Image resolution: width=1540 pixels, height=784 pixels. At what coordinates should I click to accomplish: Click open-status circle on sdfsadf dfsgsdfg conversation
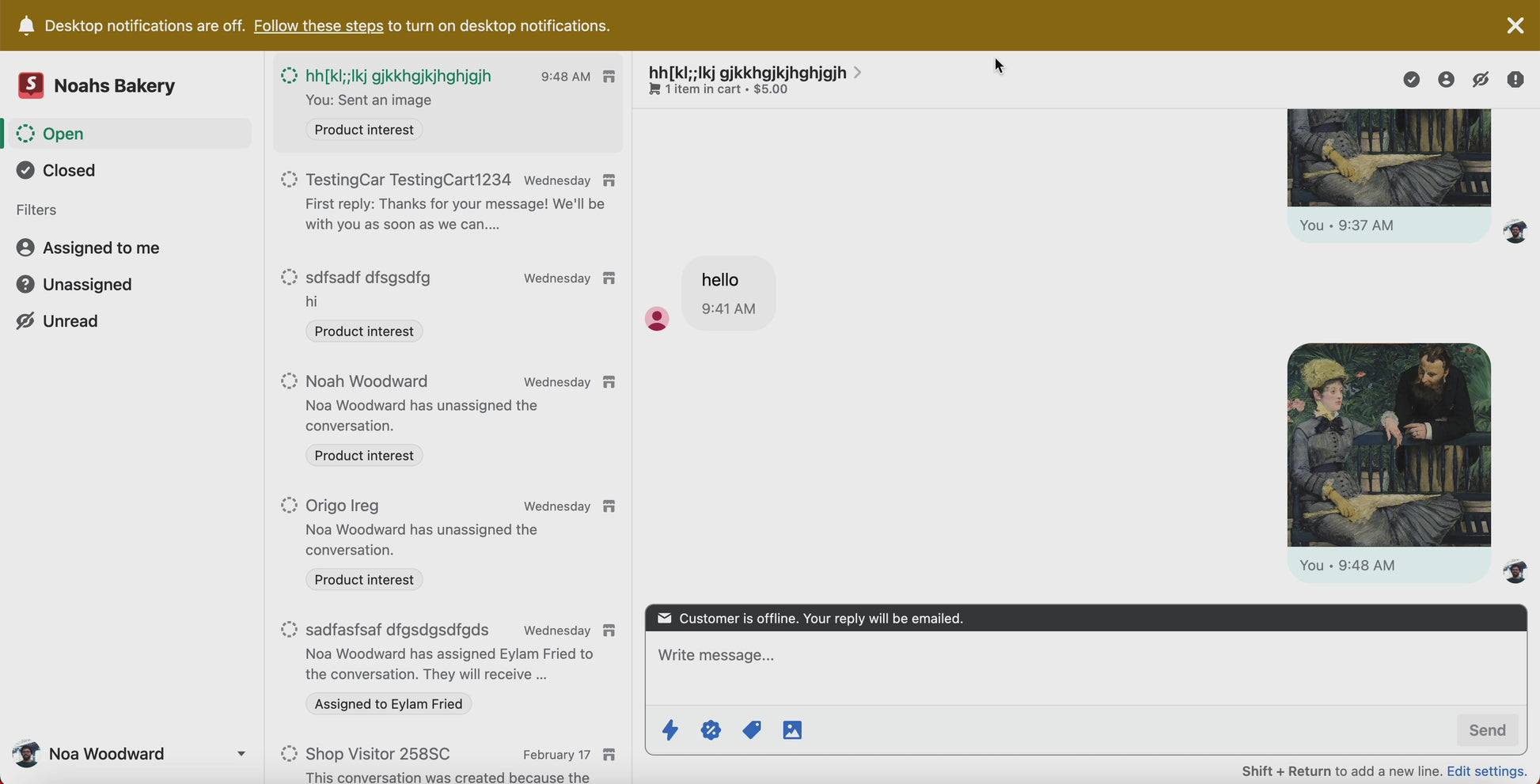pyautogui.click(x=289, y=277)
